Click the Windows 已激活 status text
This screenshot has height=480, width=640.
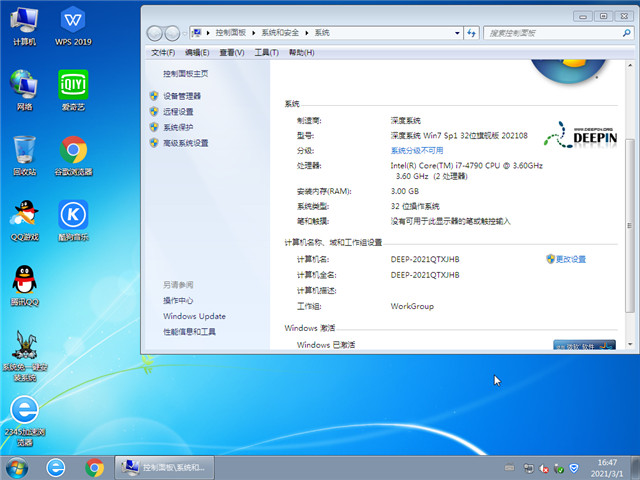(x=326, y=345)
